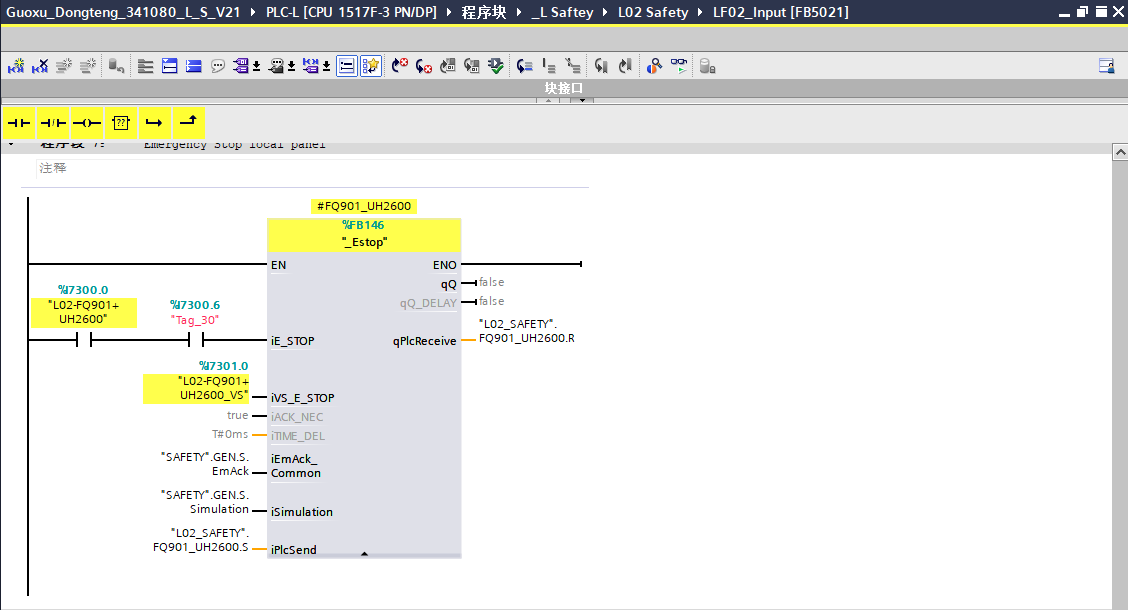Screen dimensions: 1128x610
Task: Insert an output coil instruction
Action: tap(87, 122)
